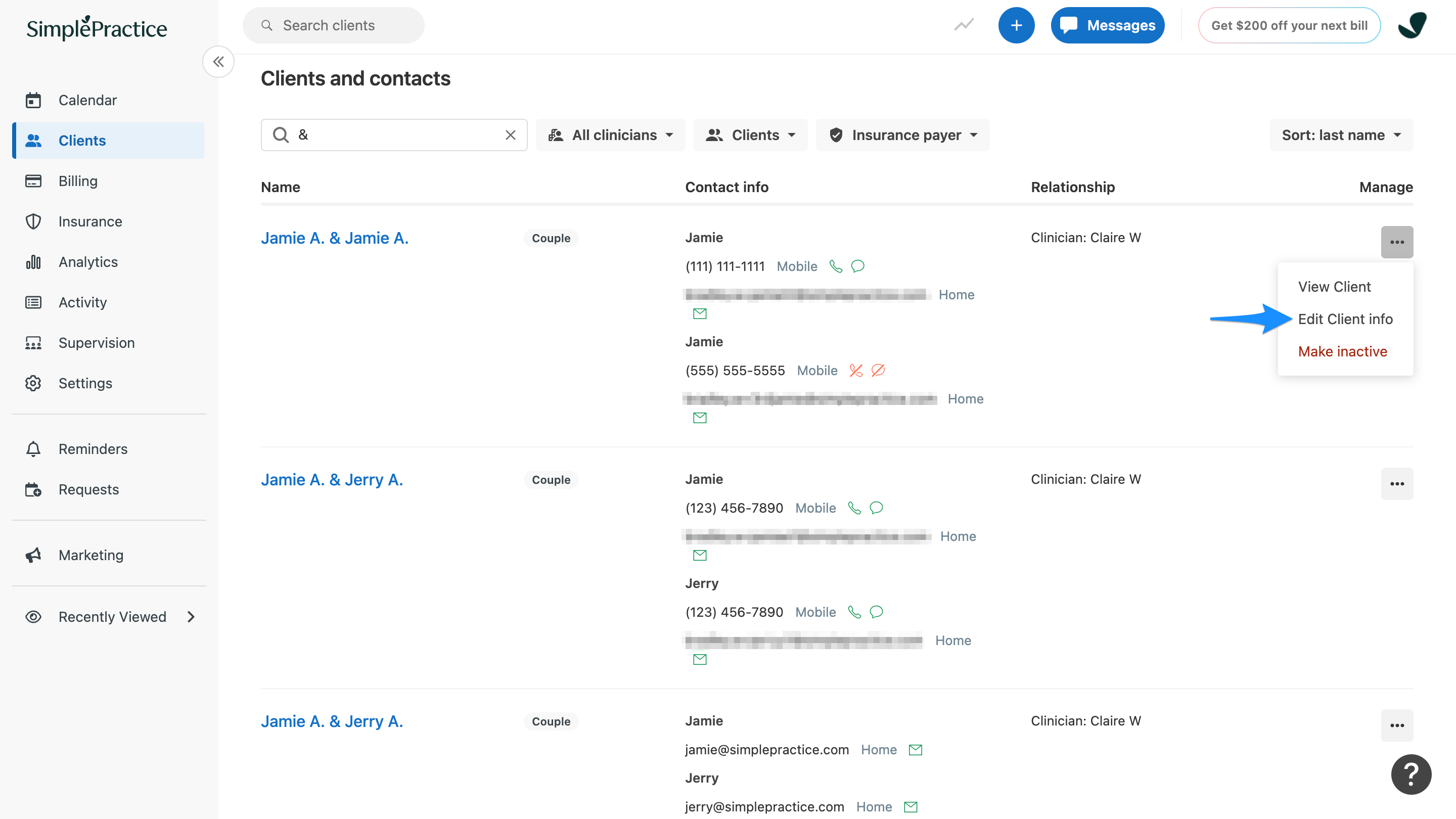
Task: Open the Sort: last name dropdown
Action: click(1341, 135)
